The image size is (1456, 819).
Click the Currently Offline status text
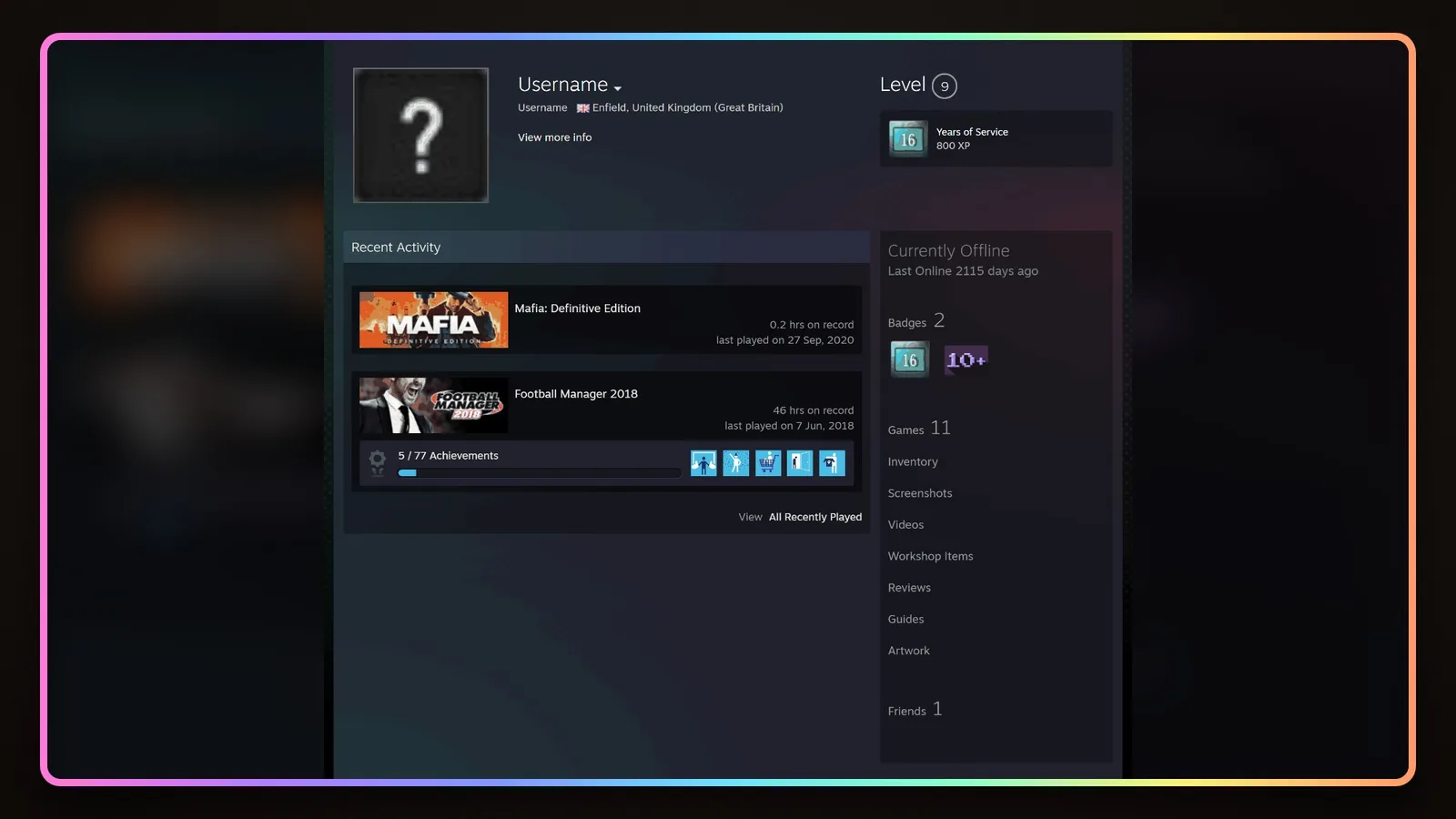(948, 250)
